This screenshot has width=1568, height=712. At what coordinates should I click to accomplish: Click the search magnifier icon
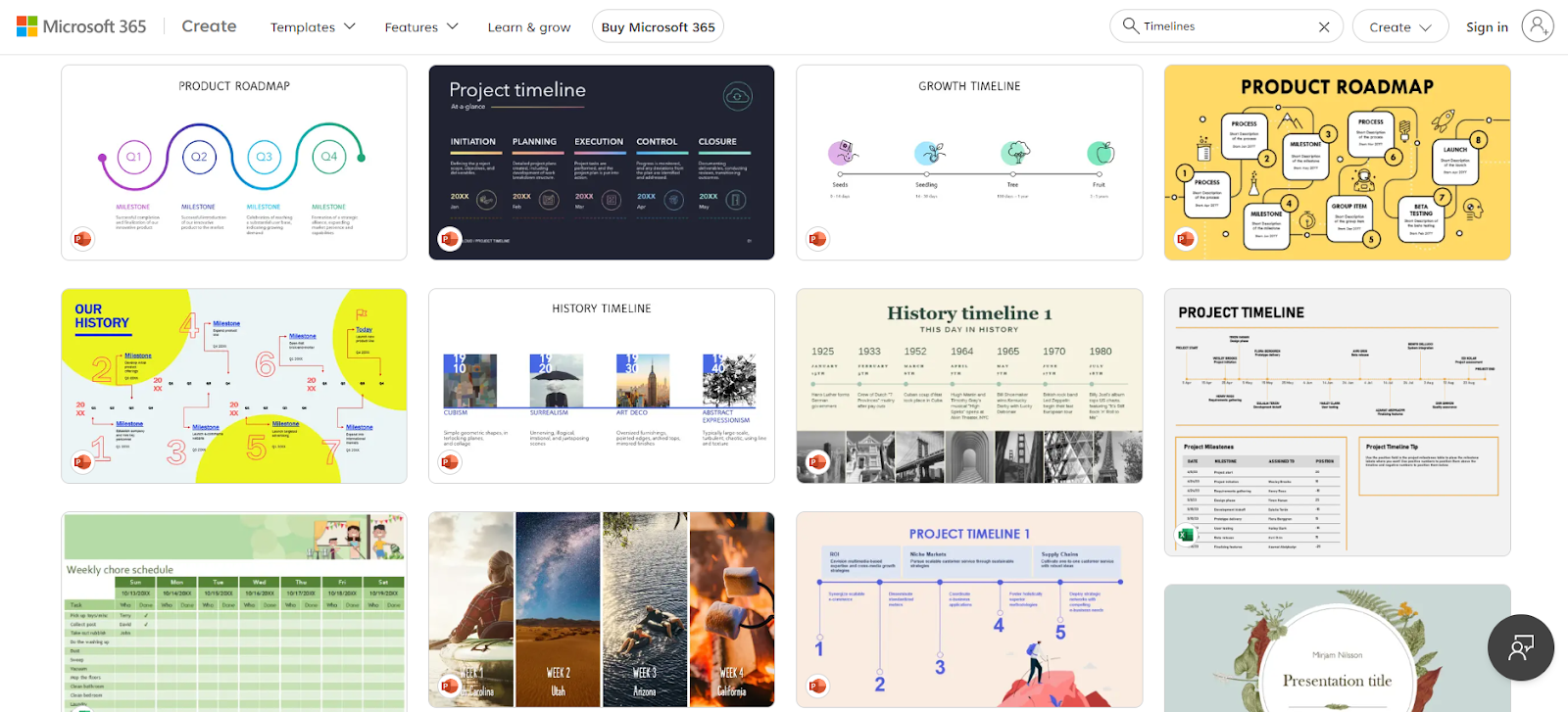point(1130,25)
